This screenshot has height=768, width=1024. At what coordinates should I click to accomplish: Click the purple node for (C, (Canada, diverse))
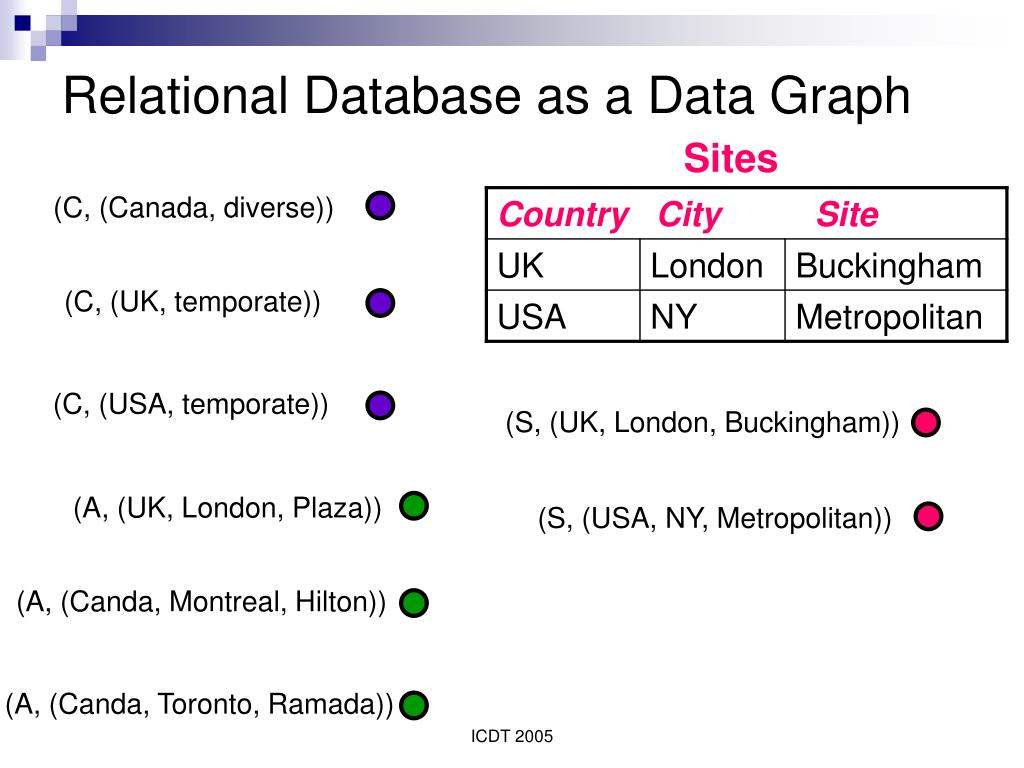tap(380, 206)
